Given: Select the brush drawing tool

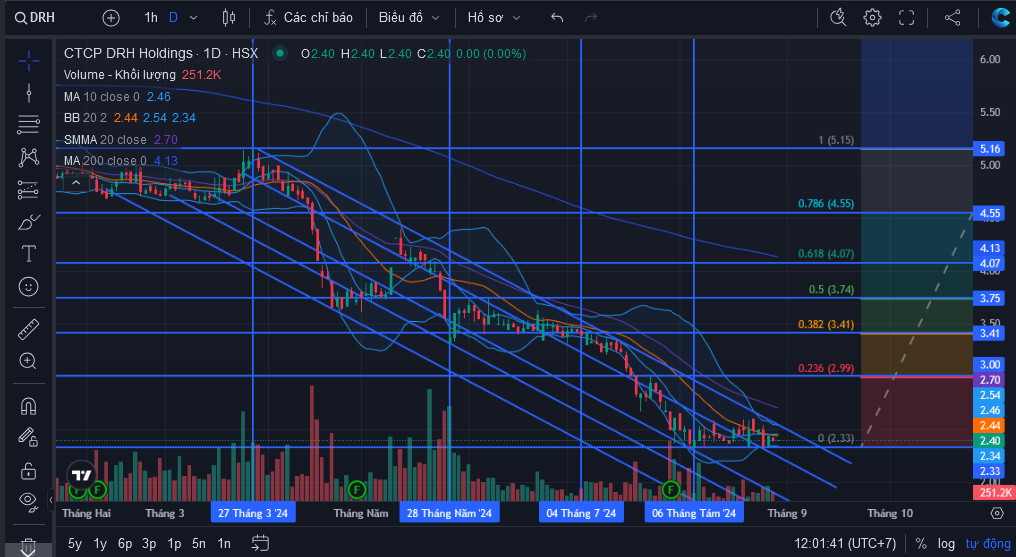Looking at the screenshot, I should 29,222.
